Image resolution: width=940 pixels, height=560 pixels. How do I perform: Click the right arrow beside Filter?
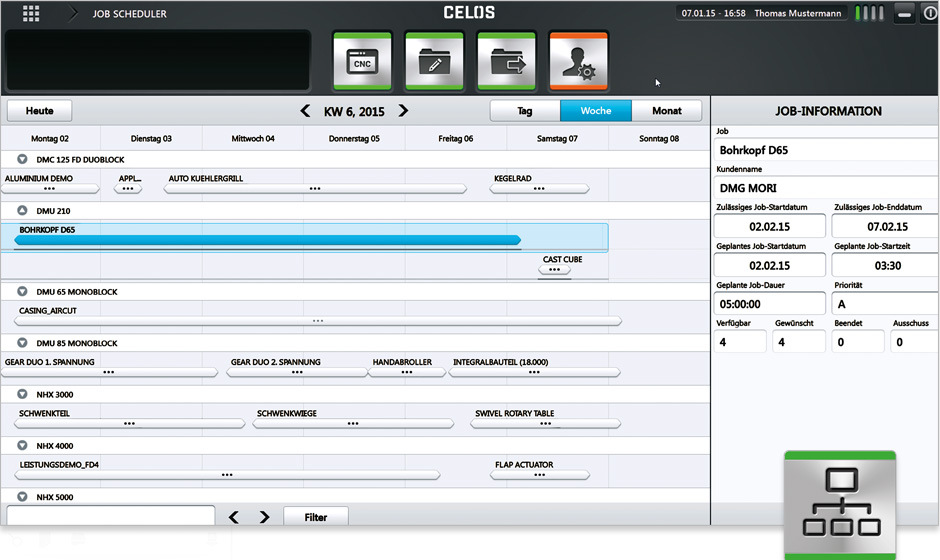click(x=264, y=517)
